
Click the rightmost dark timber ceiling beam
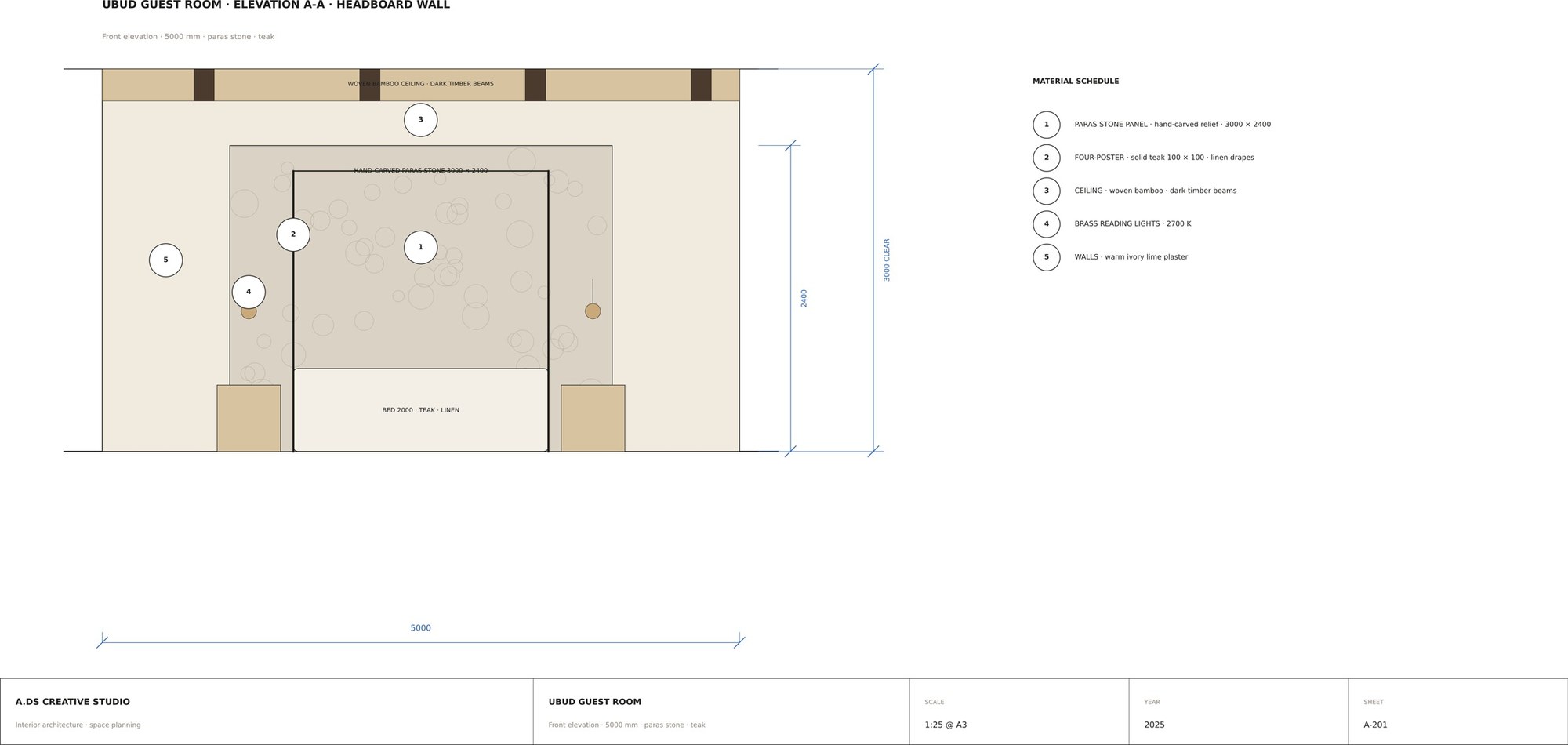(x=701, y=85)
